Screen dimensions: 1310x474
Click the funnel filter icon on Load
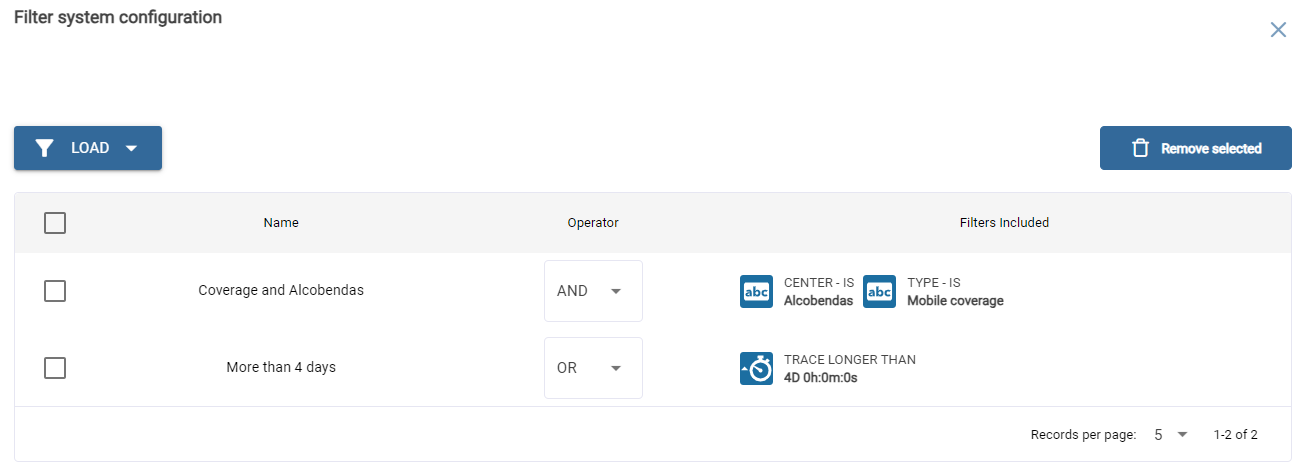click(44, 148)
